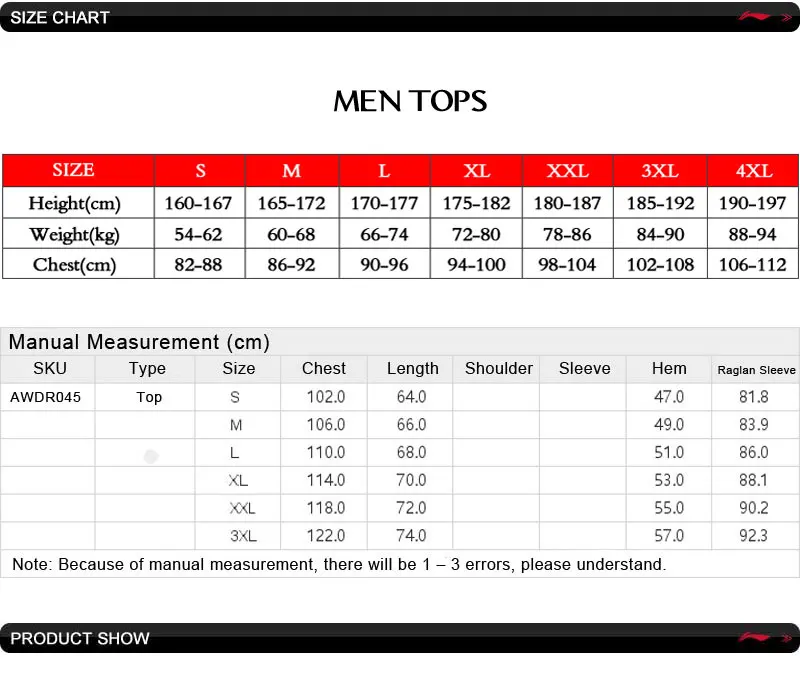This screenshot has width=800, height=694.
Task: Click the height value 190-197
Action: coord(753,203)
